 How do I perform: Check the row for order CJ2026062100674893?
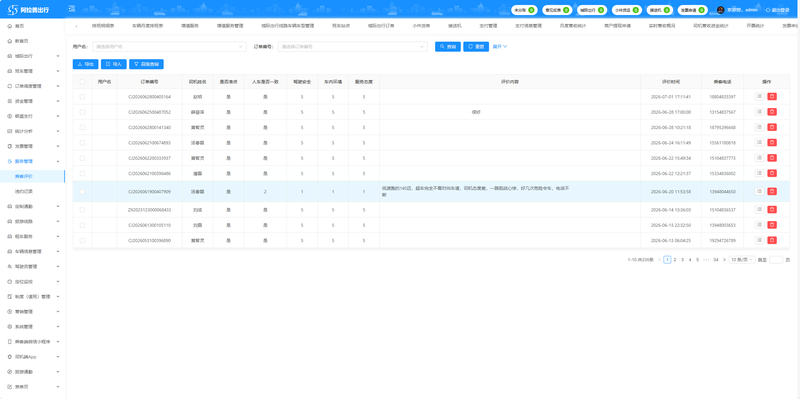pos(82,142)
